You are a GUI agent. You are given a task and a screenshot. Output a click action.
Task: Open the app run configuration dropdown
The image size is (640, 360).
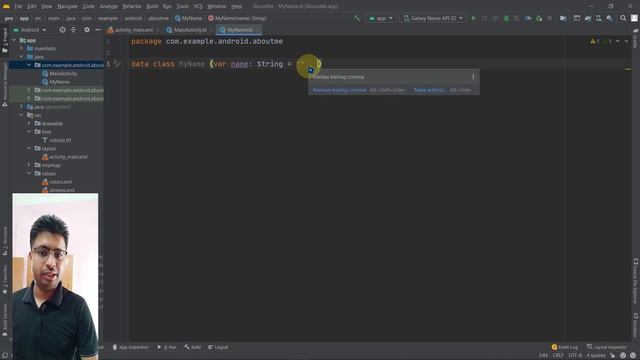pos(381,18)
